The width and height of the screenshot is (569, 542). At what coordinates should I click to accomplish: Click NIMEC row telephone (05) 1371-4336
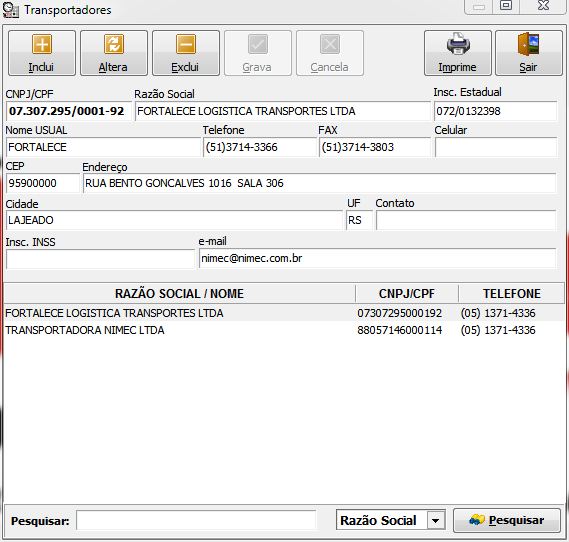[x=498, y=330]
